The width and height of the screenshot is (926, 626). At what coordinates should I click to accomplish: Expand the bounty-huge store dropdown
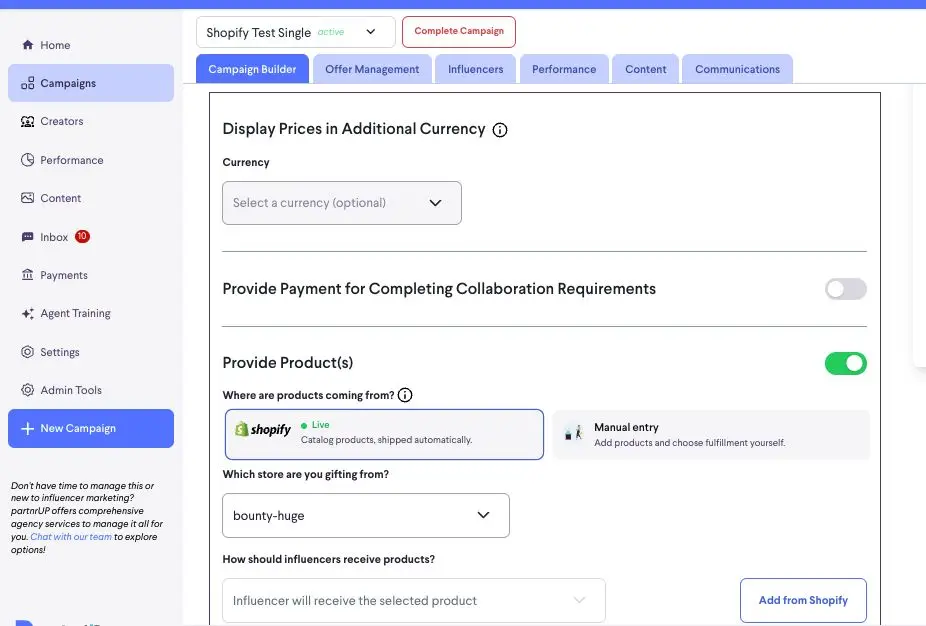[x=366, y=516]
